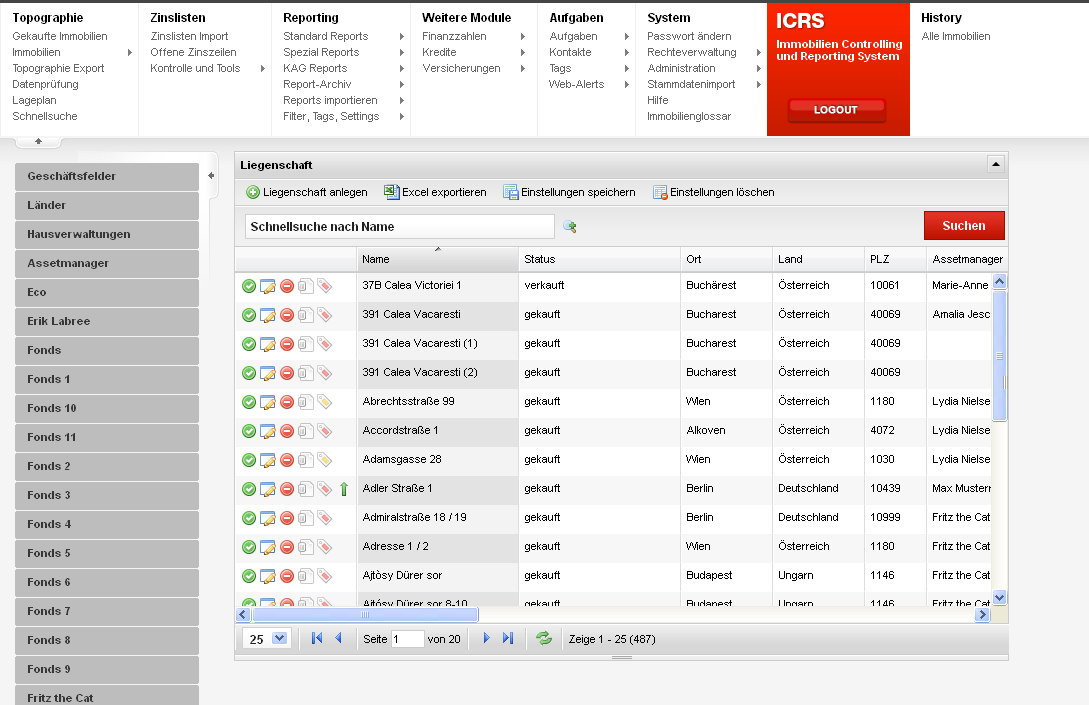Open Finanzzahlen under Weitere Module
The image size is (1089, 705).
pos(454,36)
